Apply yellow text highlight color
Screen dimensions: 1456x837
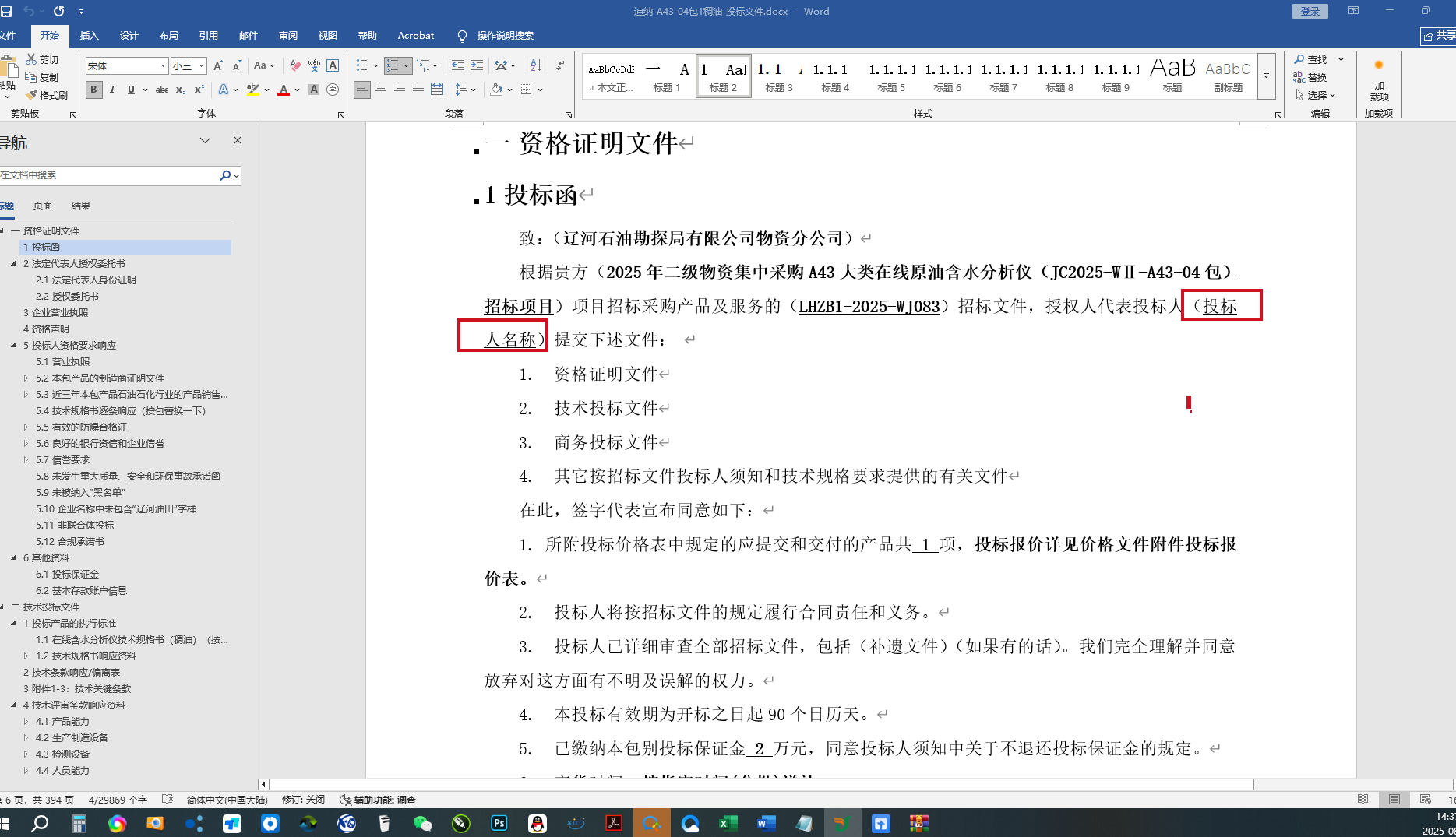[253, 90]
